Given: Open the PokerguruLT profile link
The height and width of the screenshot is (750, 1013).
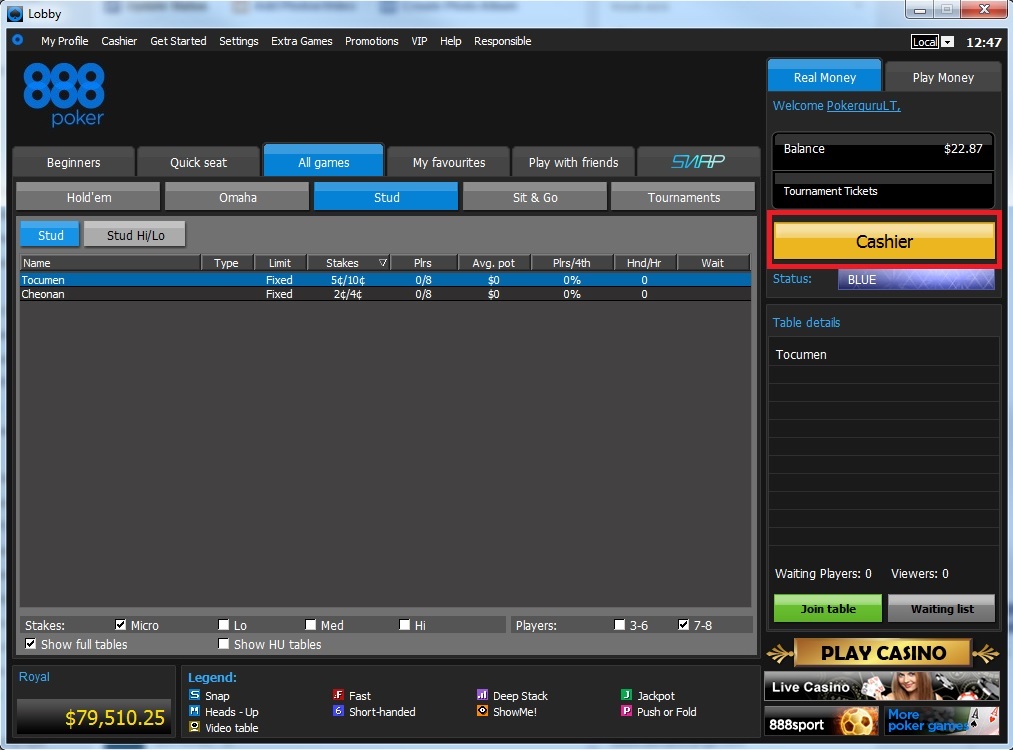Looking at the screenshot, I should coord(863,105).
